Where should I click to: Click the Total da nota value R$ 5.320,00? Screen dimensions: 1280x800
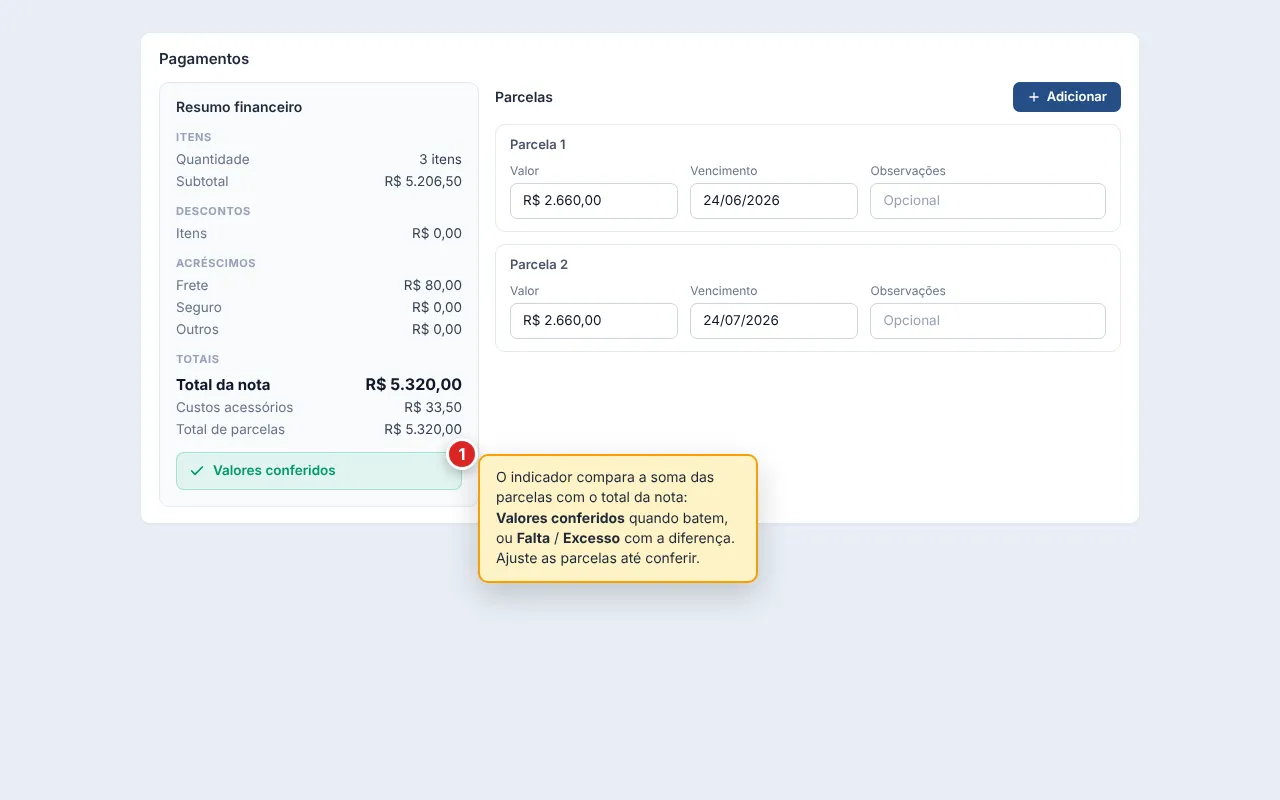coord(414,385)
